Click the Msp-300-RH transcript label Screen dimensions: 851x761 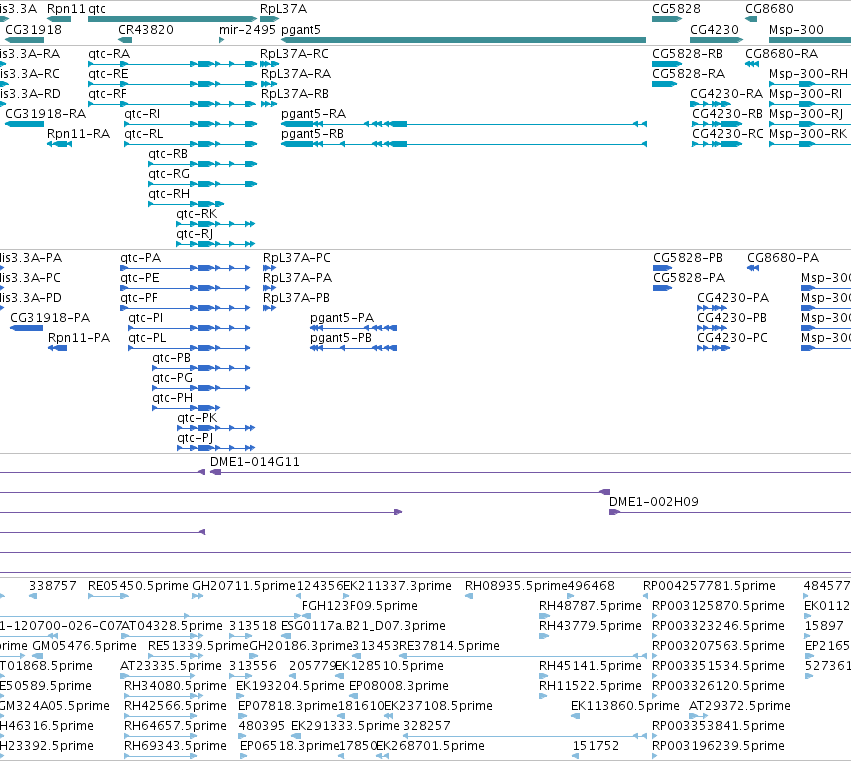pos(809,74)
